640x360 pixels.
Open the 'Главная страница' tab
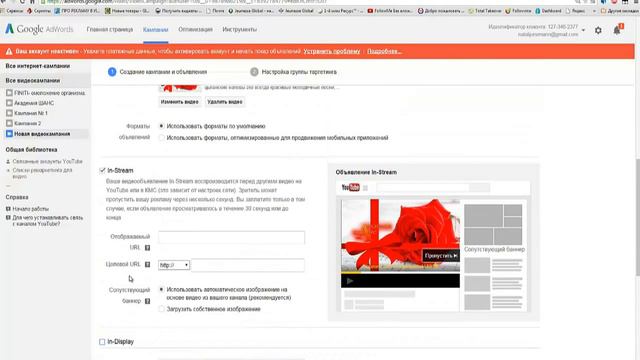[109, 29]
